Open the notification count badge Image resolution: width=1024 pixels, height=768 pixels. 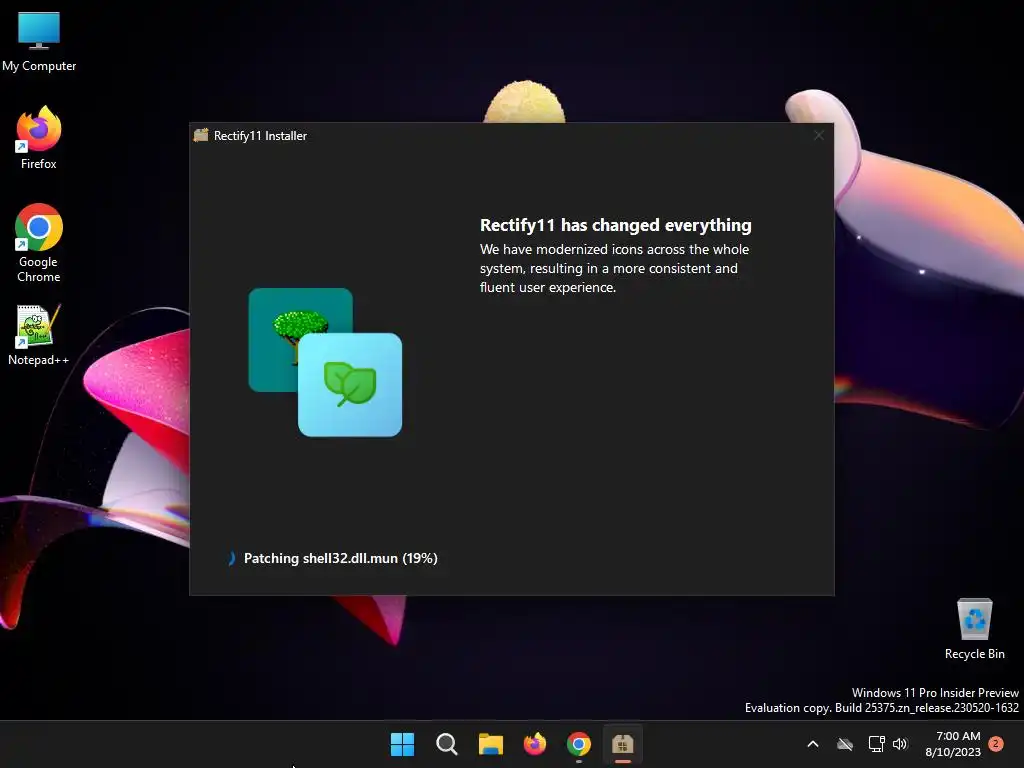pyautogui.click(x=996, y=744)
